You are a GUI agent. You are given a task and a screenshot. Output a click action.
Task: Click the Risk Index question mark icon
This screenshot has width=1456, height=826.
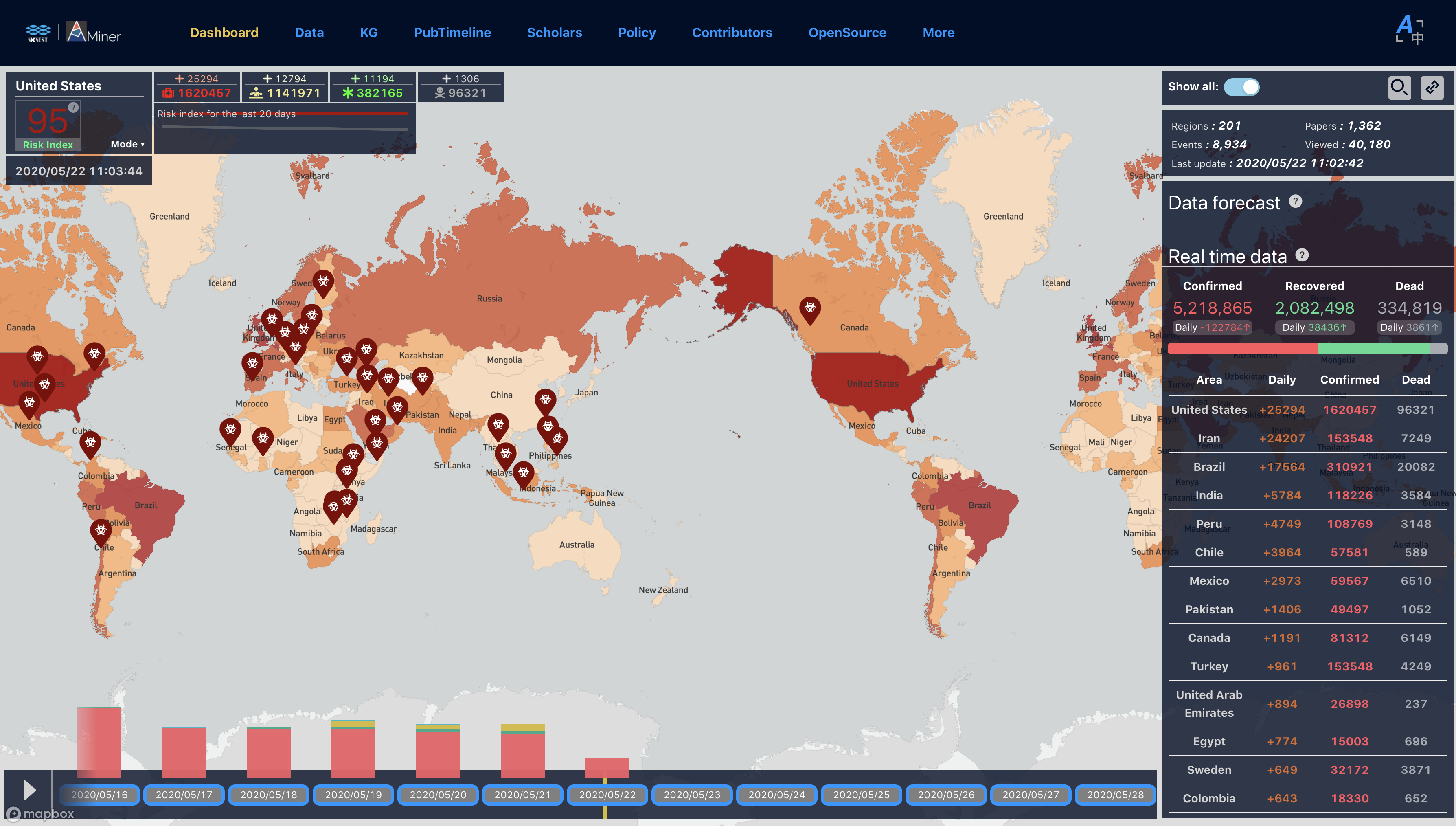click(73, 108)
